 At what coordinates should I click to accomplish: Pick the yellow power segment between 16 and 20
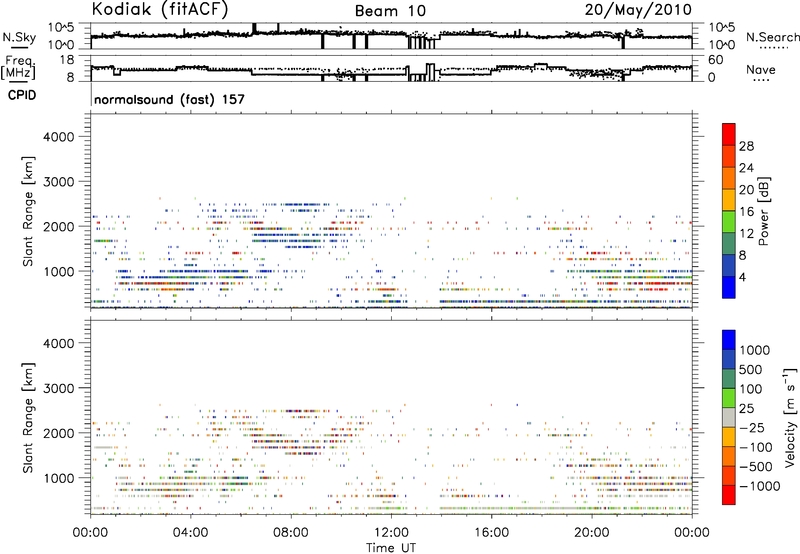(x=729, y=200)
